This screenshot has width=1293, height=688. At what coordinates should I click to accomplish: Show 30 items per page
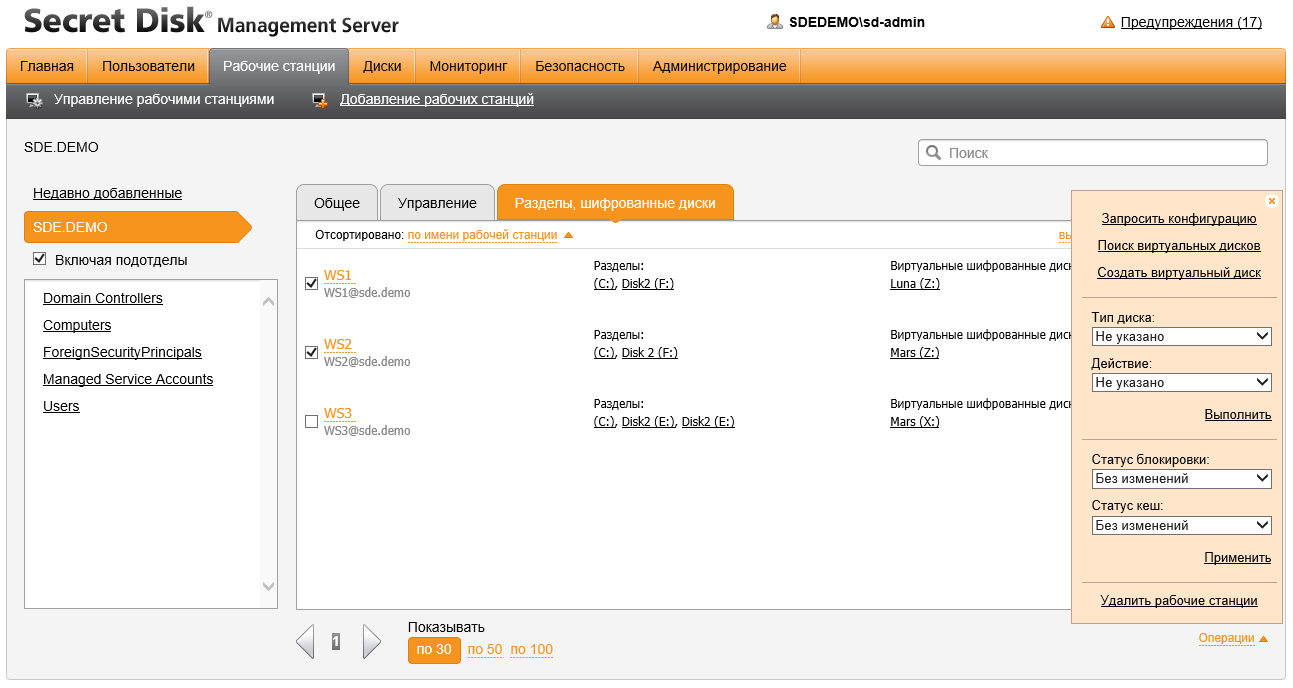pos(434,650)
